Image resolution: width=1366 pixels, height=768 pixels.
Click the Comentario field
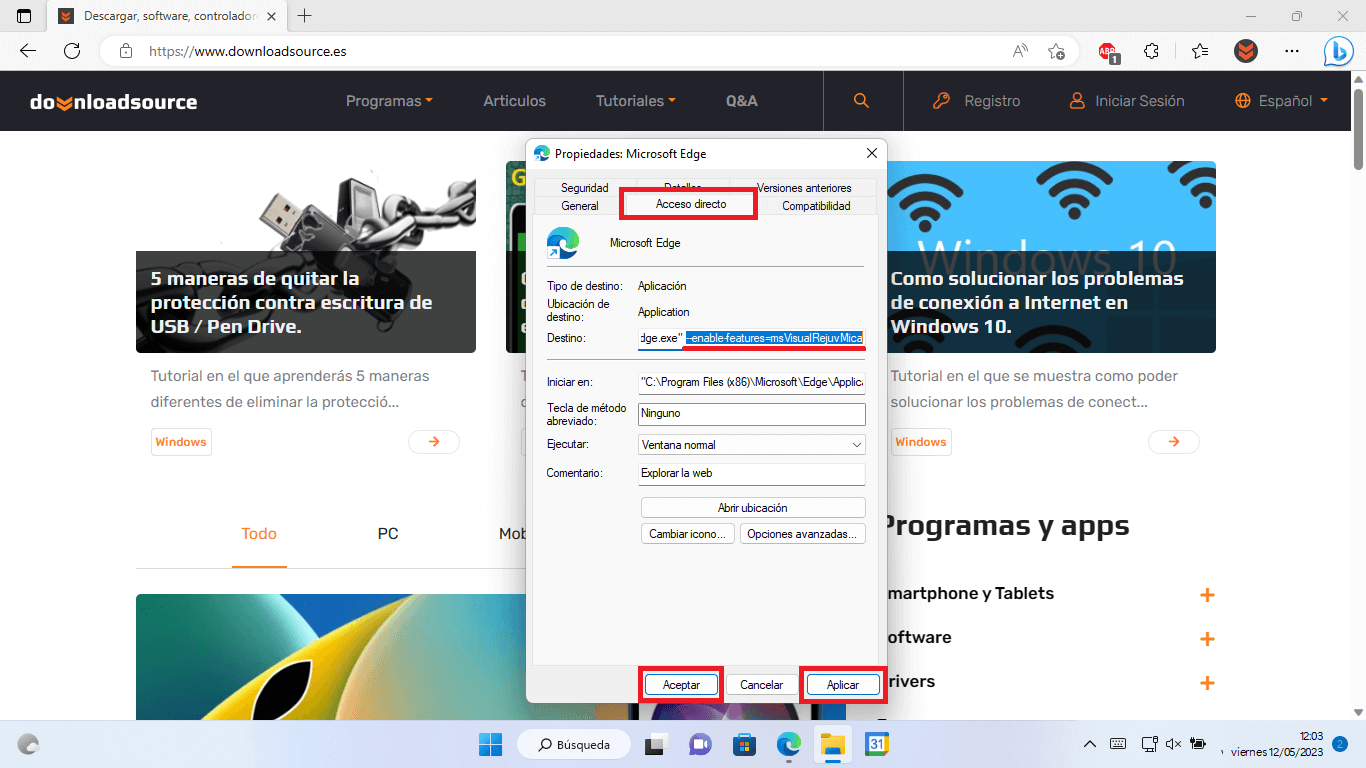click(752, 473)
